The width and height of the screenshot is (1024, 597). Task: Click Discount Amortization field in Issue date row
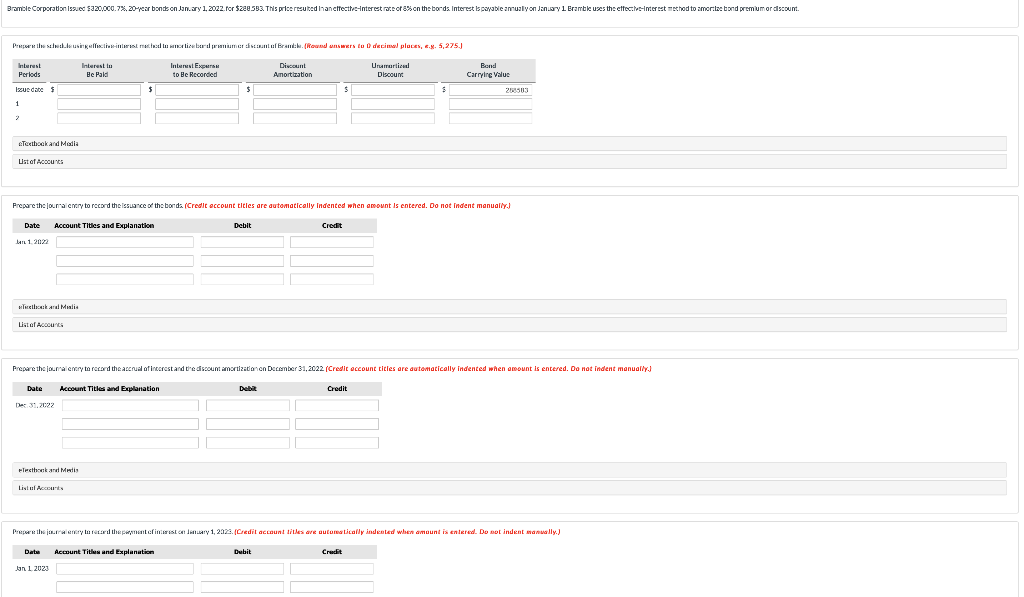295,90
